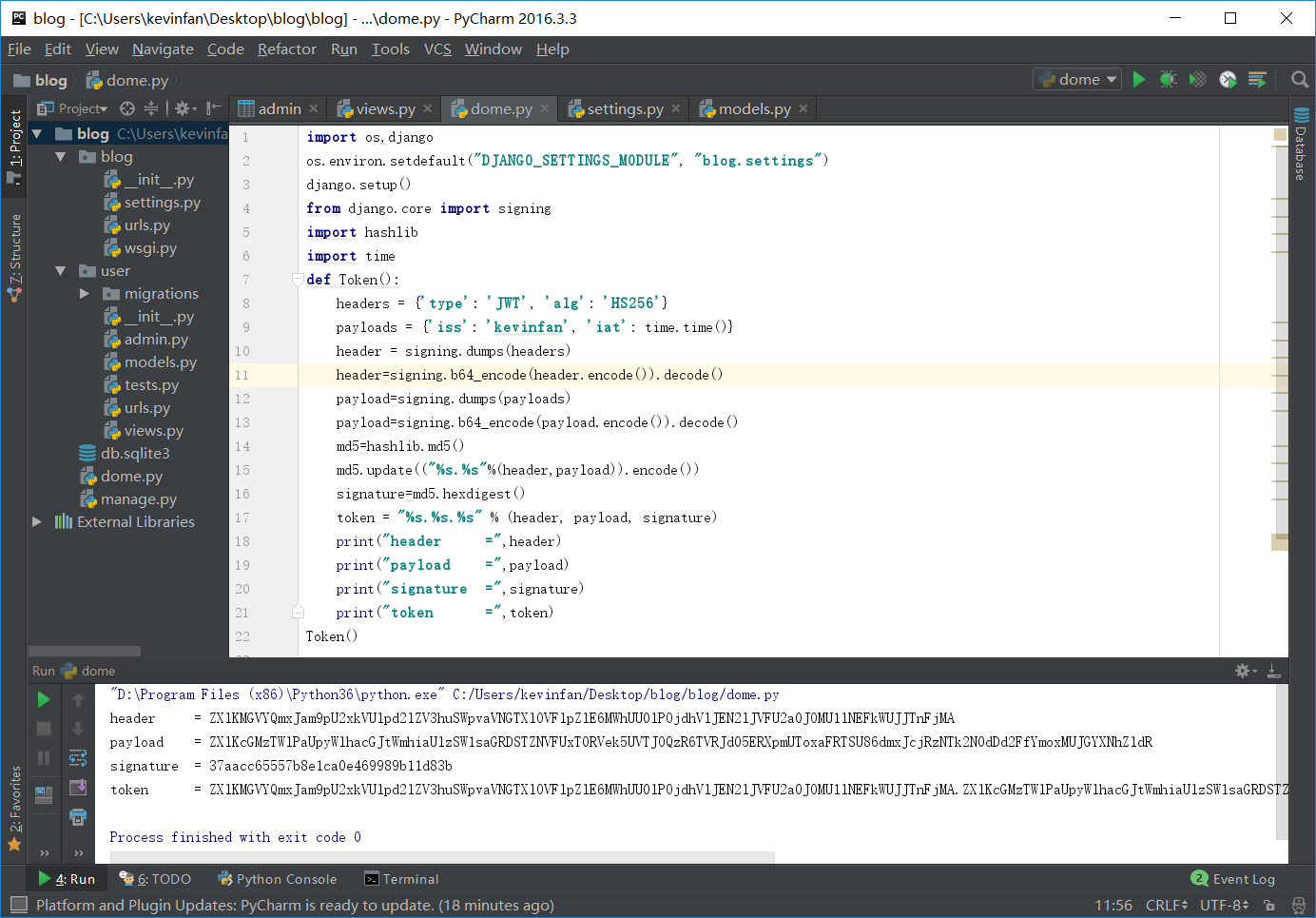
Task: Expand the migrations folder
Action: pos(85,294)
